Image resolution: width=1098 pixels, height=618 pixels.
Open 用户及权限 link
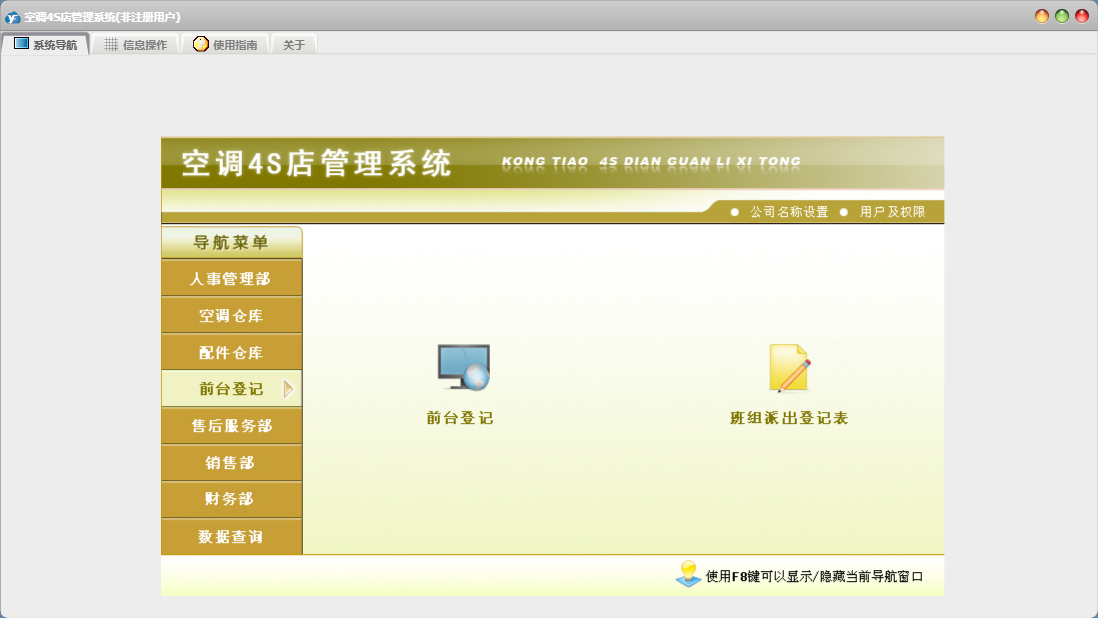[x=893, y=211]
